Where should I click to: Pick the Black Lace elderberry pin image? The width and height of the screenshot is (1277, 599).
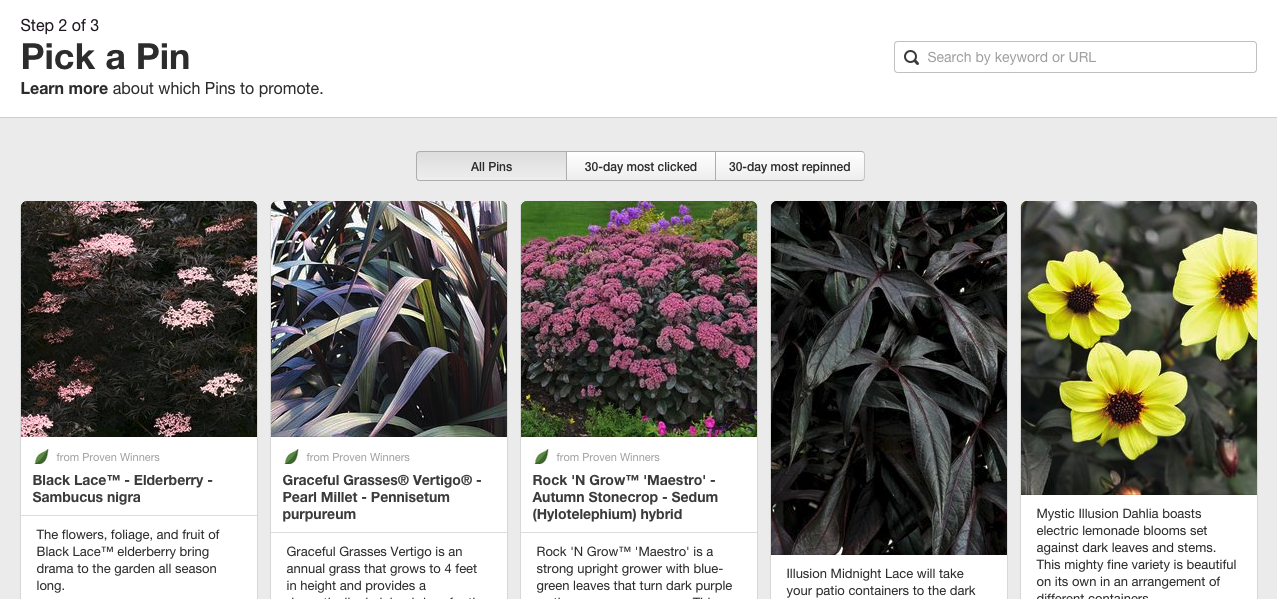click(x=139, y=319)
